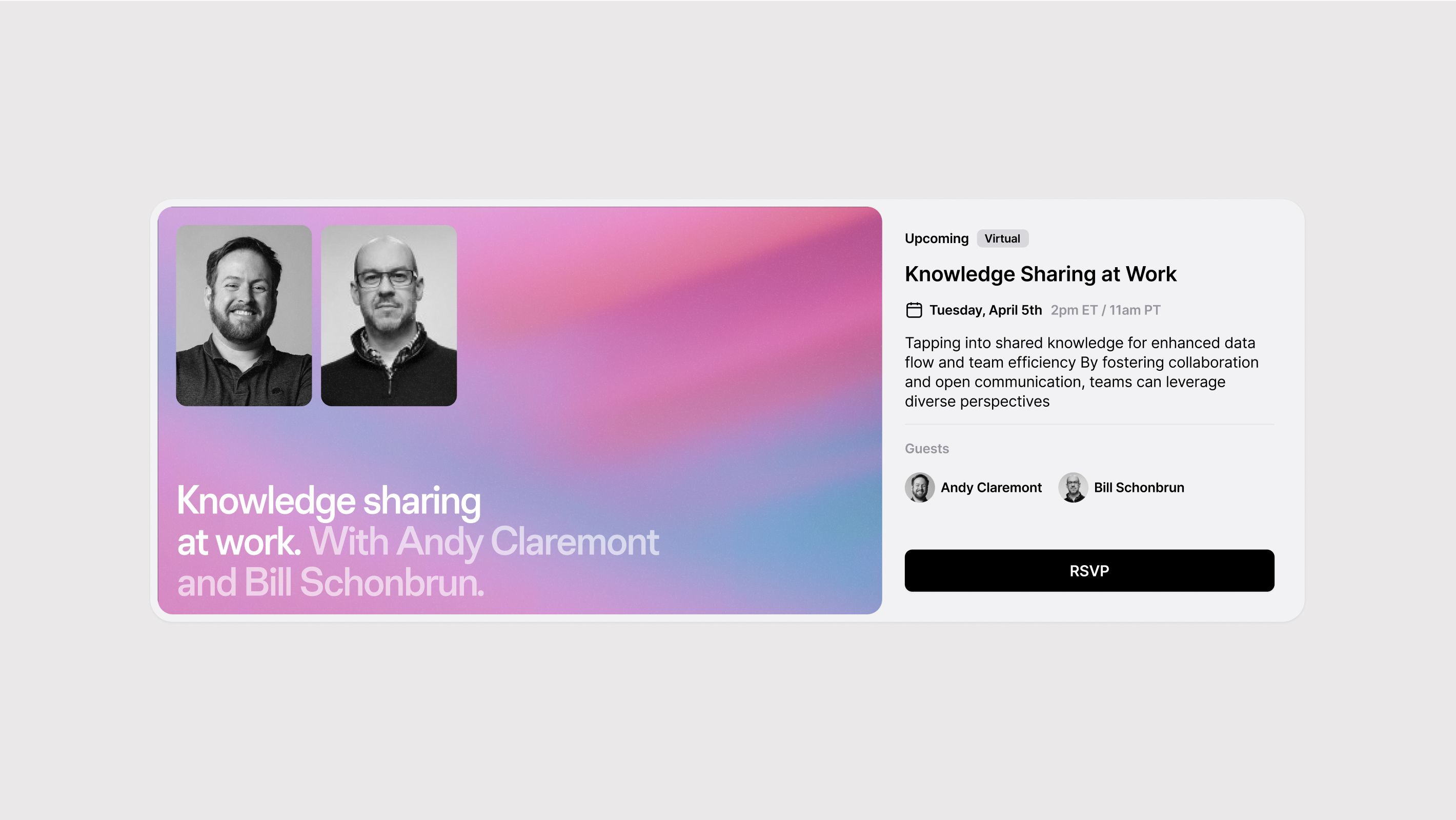The image size is (1456, 820).
Task: Click the and Bill Schonbrun banner text
Action: (x=331, y=582)
